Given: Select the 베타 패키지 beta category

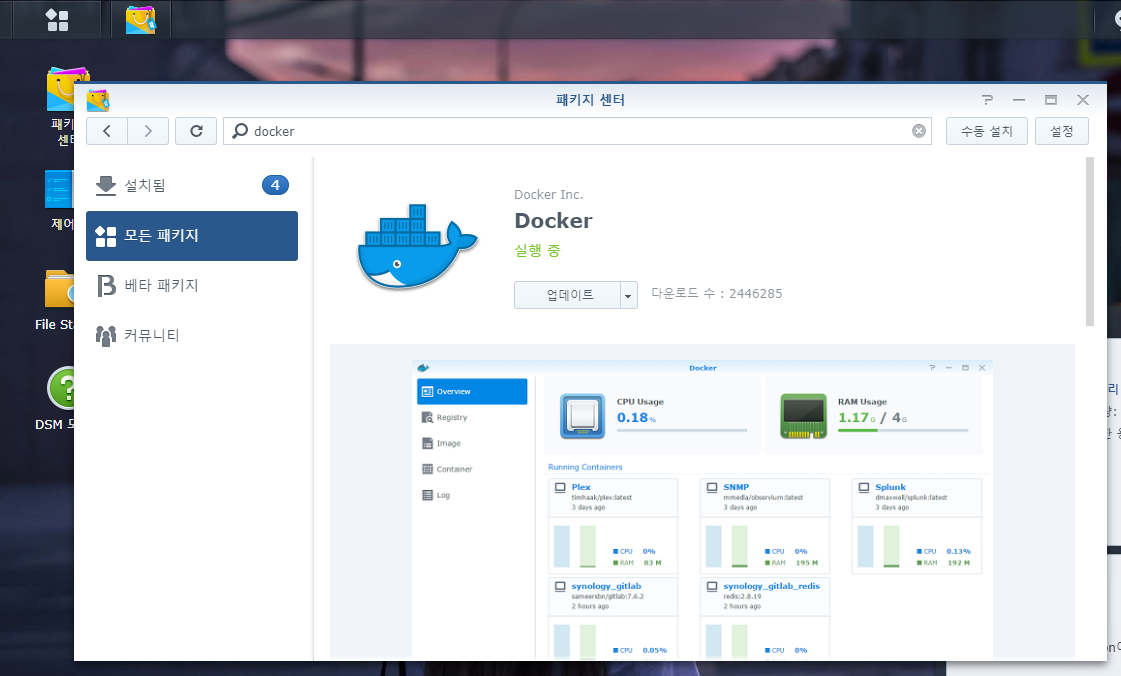Looking at the screenshot, I should (192, 286).
